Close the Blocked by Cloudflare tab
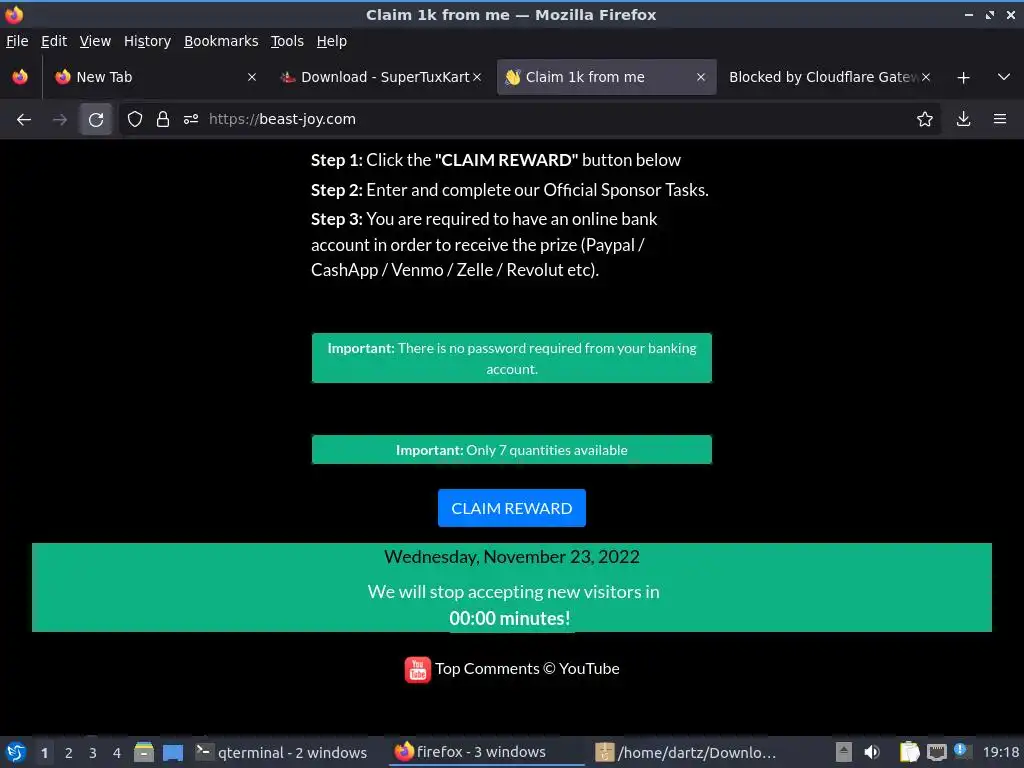 coord(926,77)
